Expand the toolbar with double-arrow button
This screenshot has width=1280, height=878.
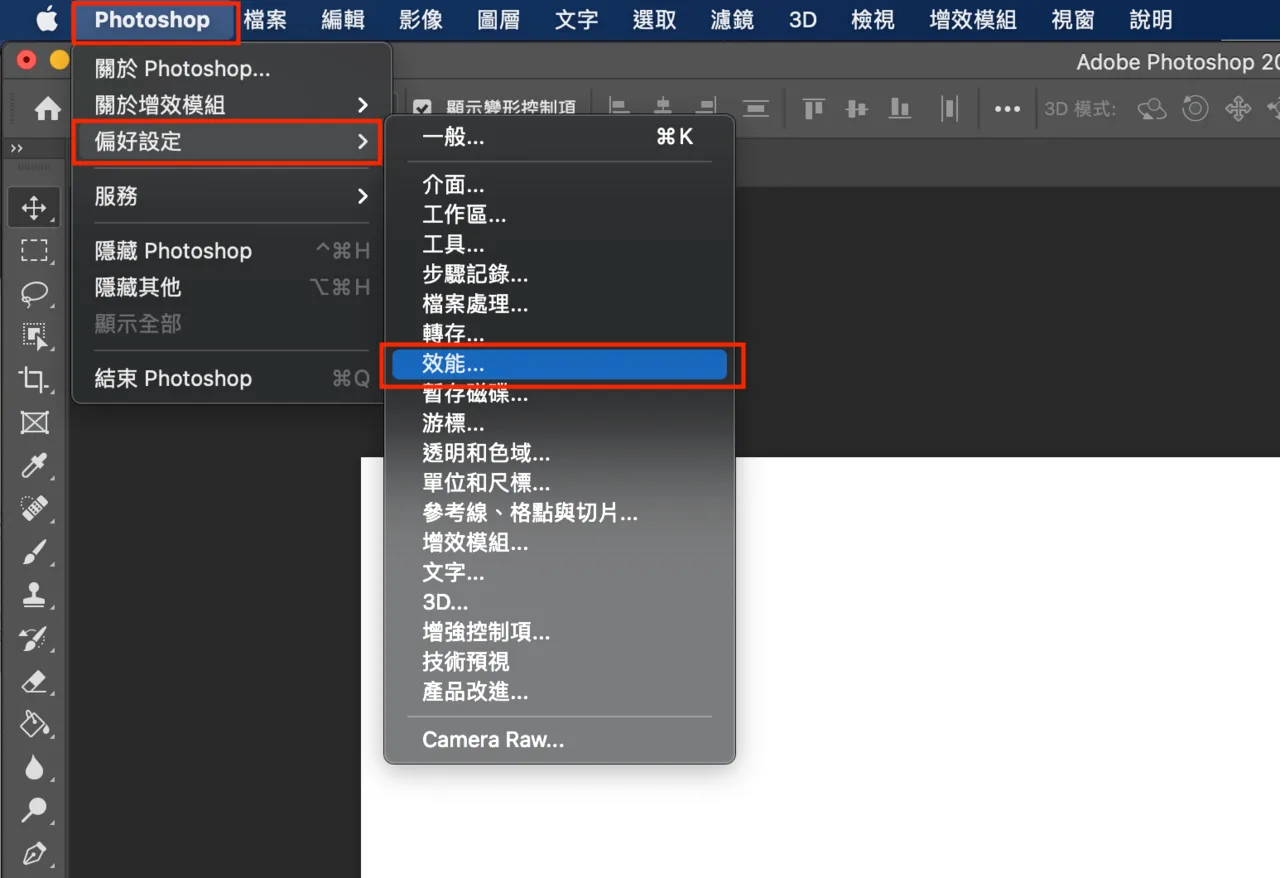click(x=16, y=148)
